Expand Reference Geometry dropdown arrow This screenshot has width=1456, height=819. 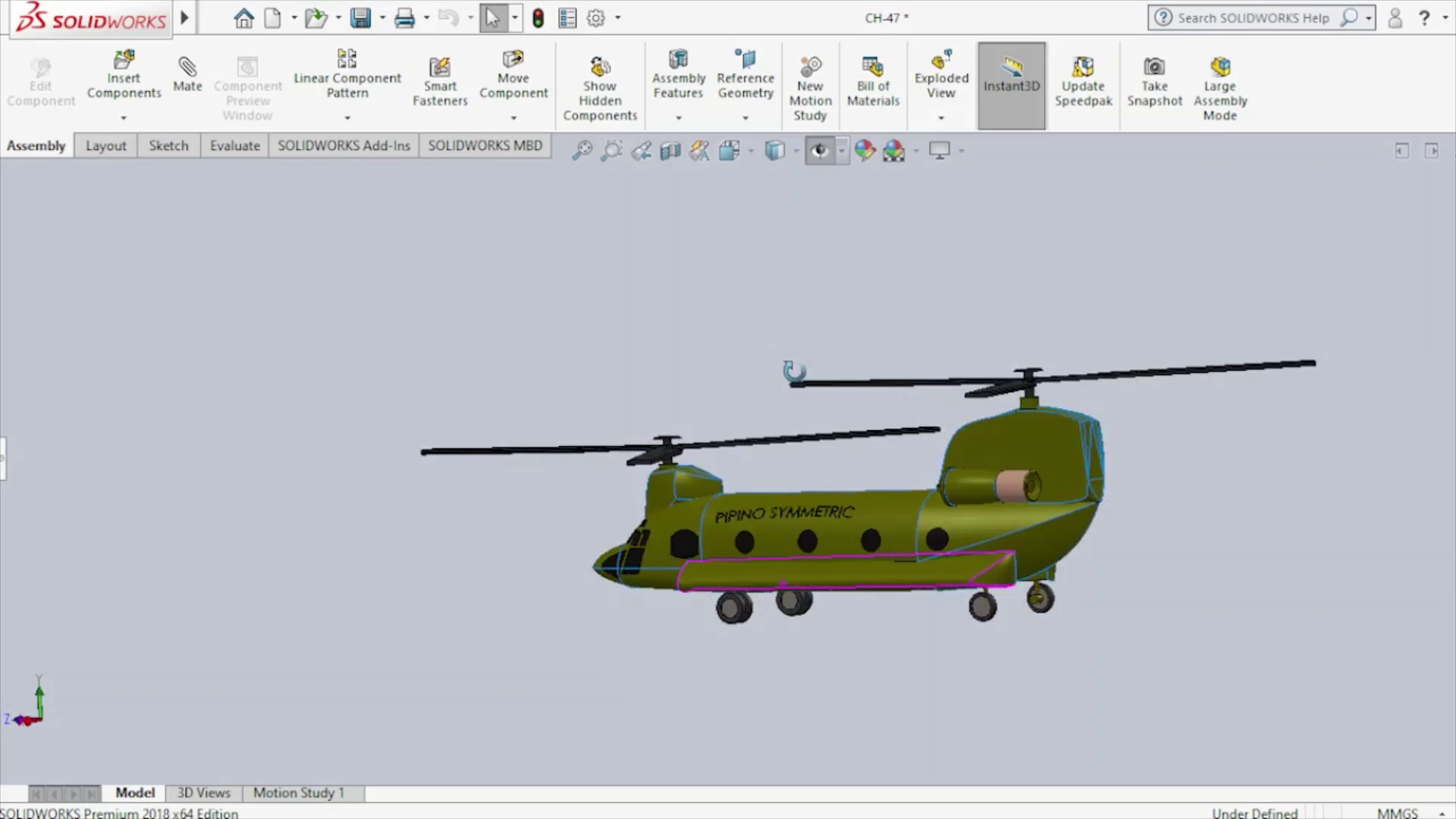pos(745,118)
